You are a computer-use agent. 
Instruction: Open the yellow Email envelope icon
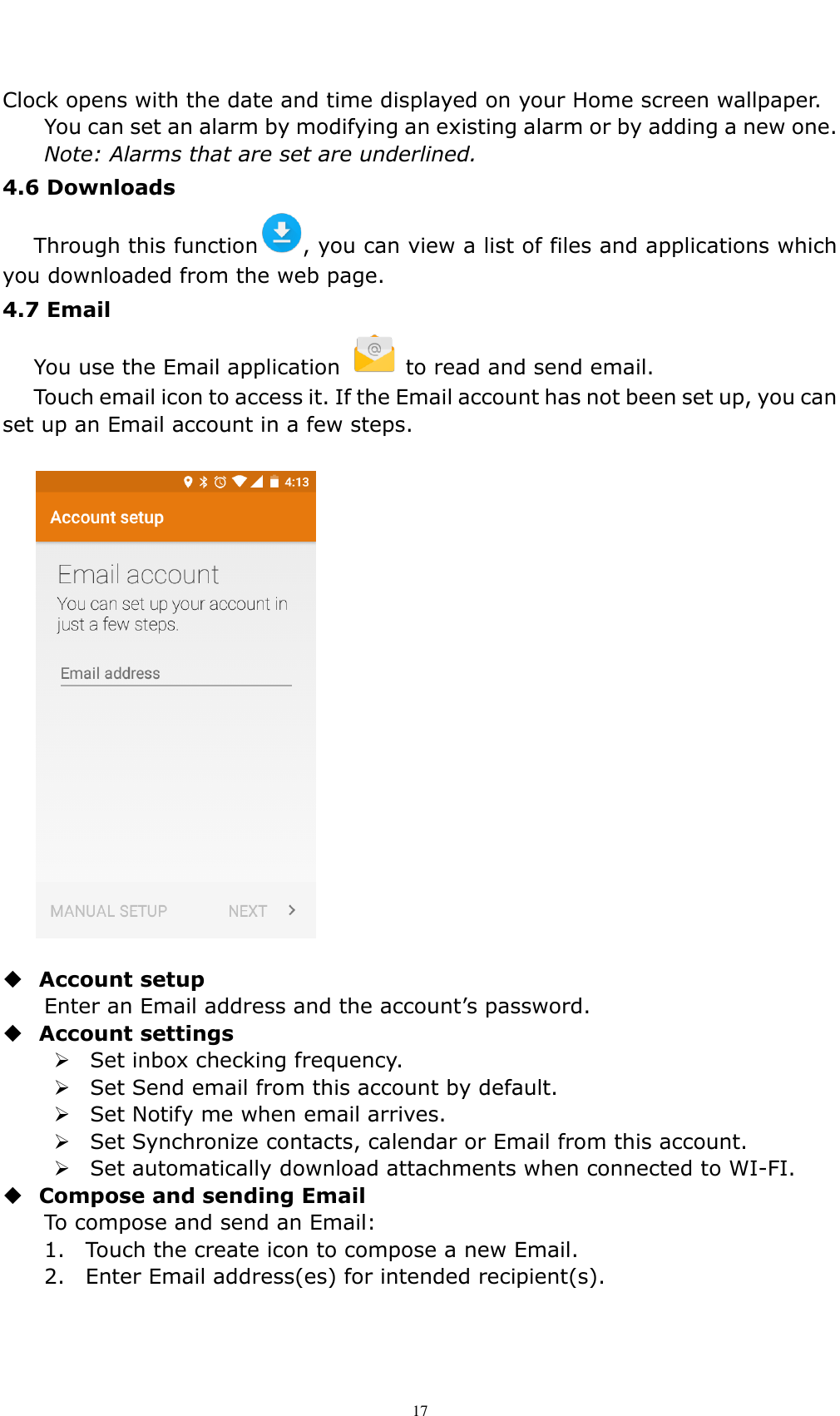point(374,354)
